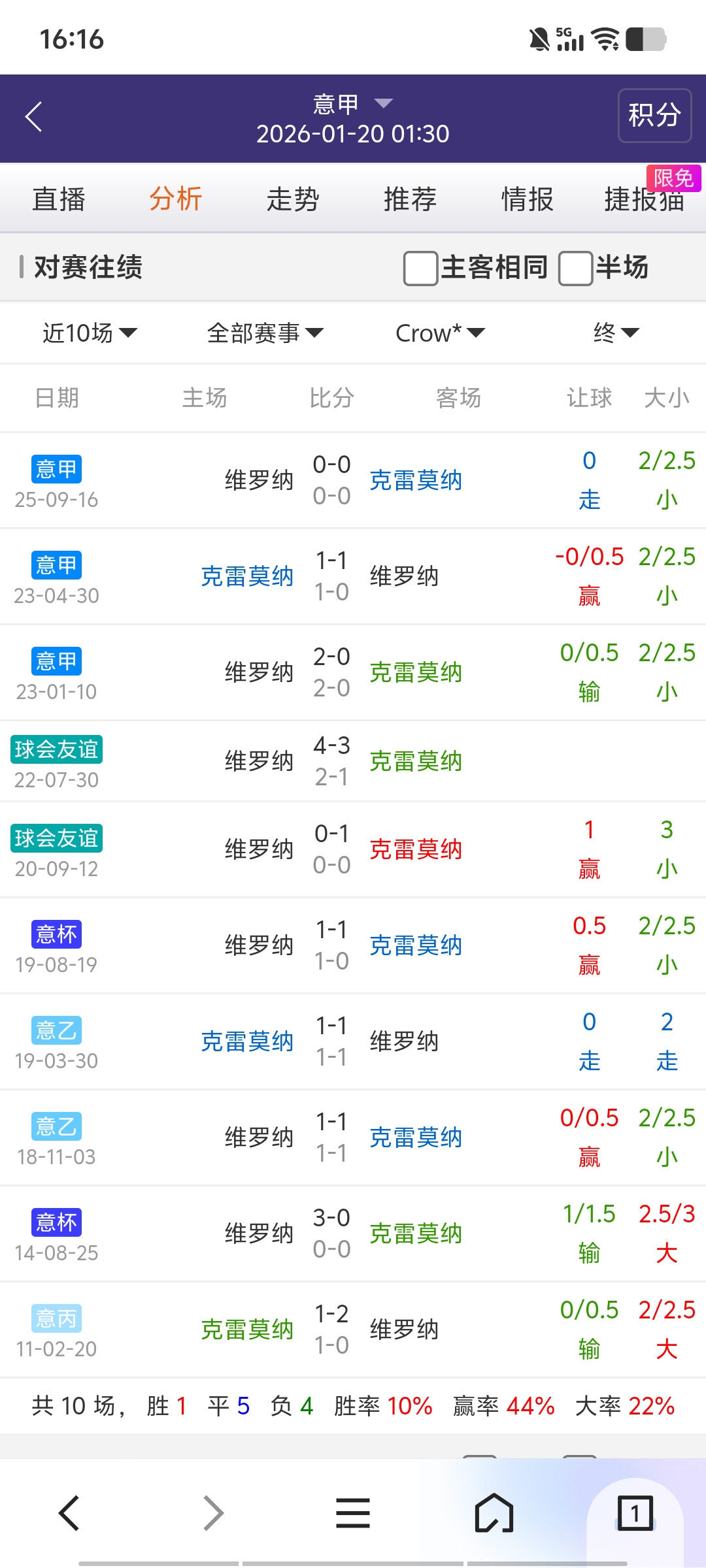Switch to the 走势 tab

click(292, 199)
